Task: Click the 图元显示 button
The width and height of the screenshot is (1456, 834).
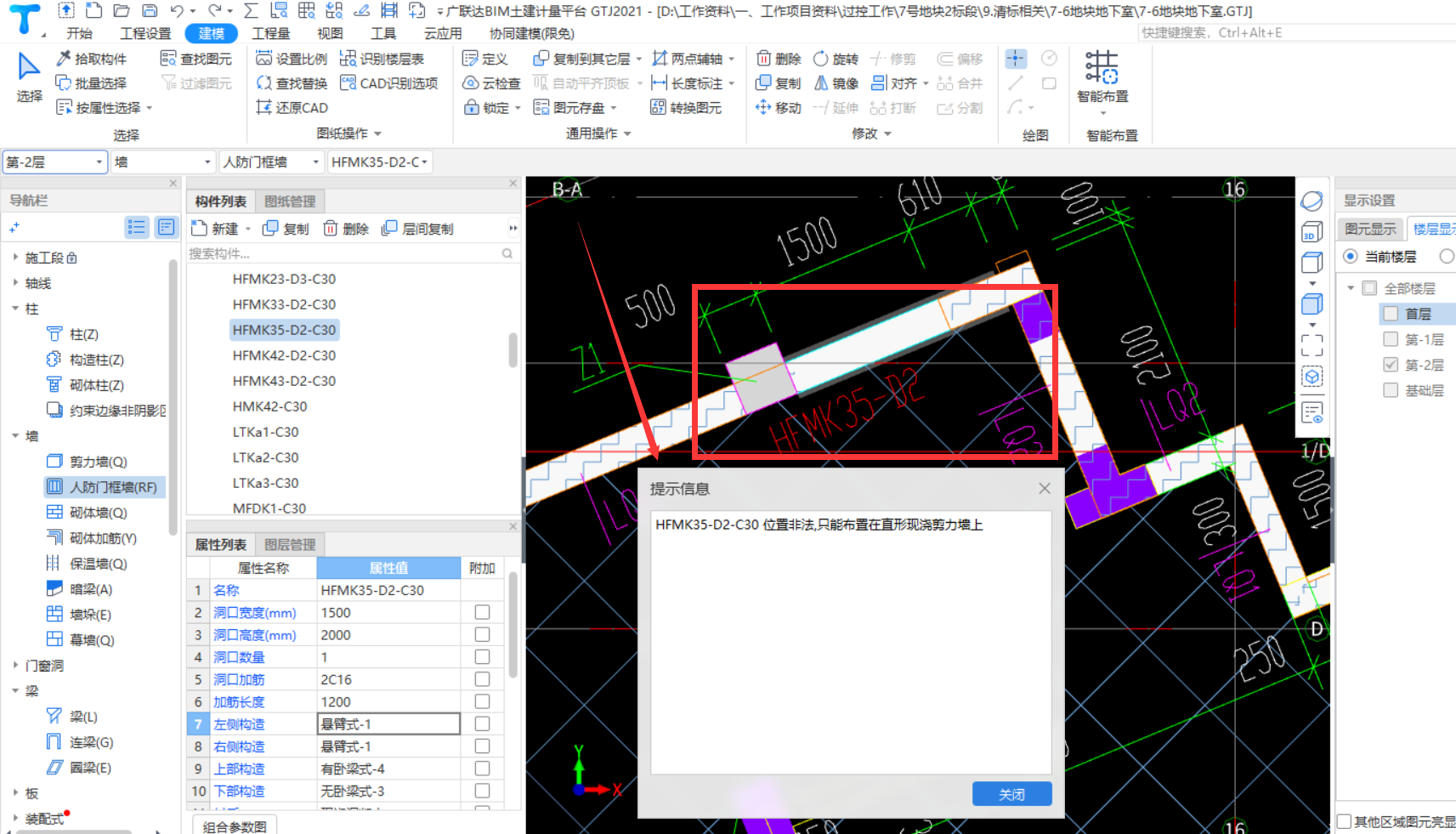Action: tap(1370, 229)
